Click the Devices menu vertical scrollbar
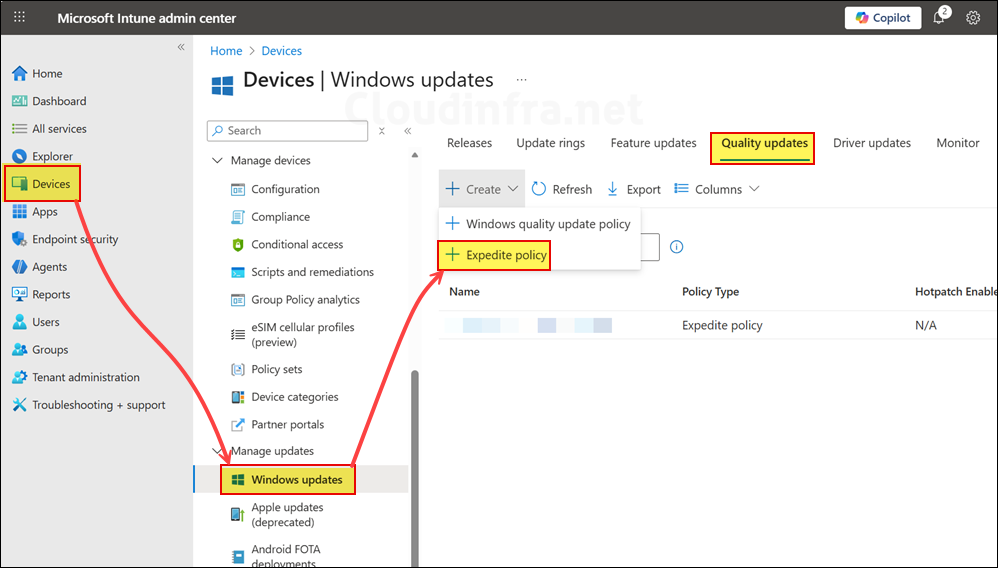 [x=415, y=468]
